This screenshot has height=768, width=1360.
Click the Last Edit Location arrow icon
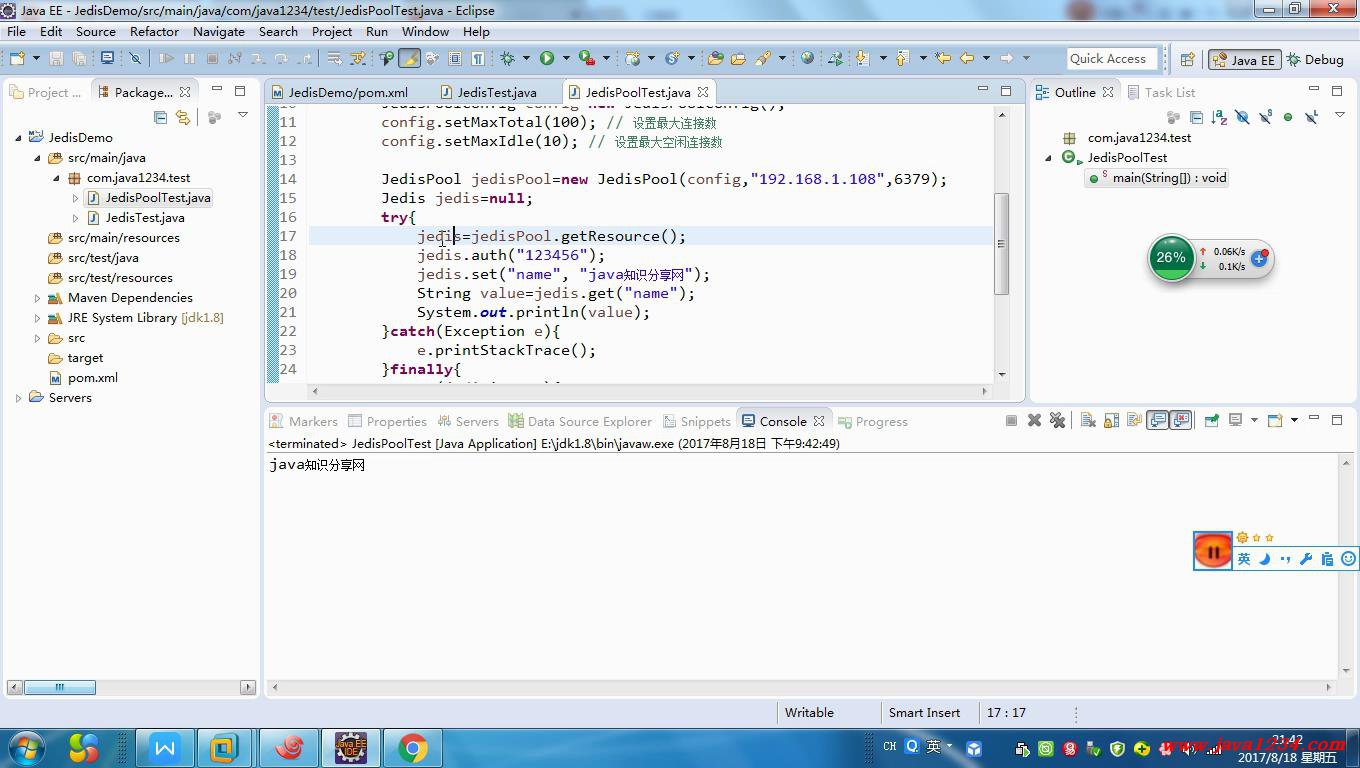(x=943, y=58)
